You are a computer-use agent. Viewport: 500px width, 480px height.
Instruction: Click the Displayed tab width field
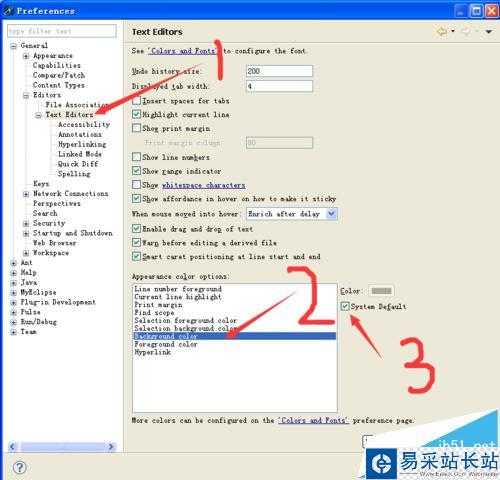279,86
